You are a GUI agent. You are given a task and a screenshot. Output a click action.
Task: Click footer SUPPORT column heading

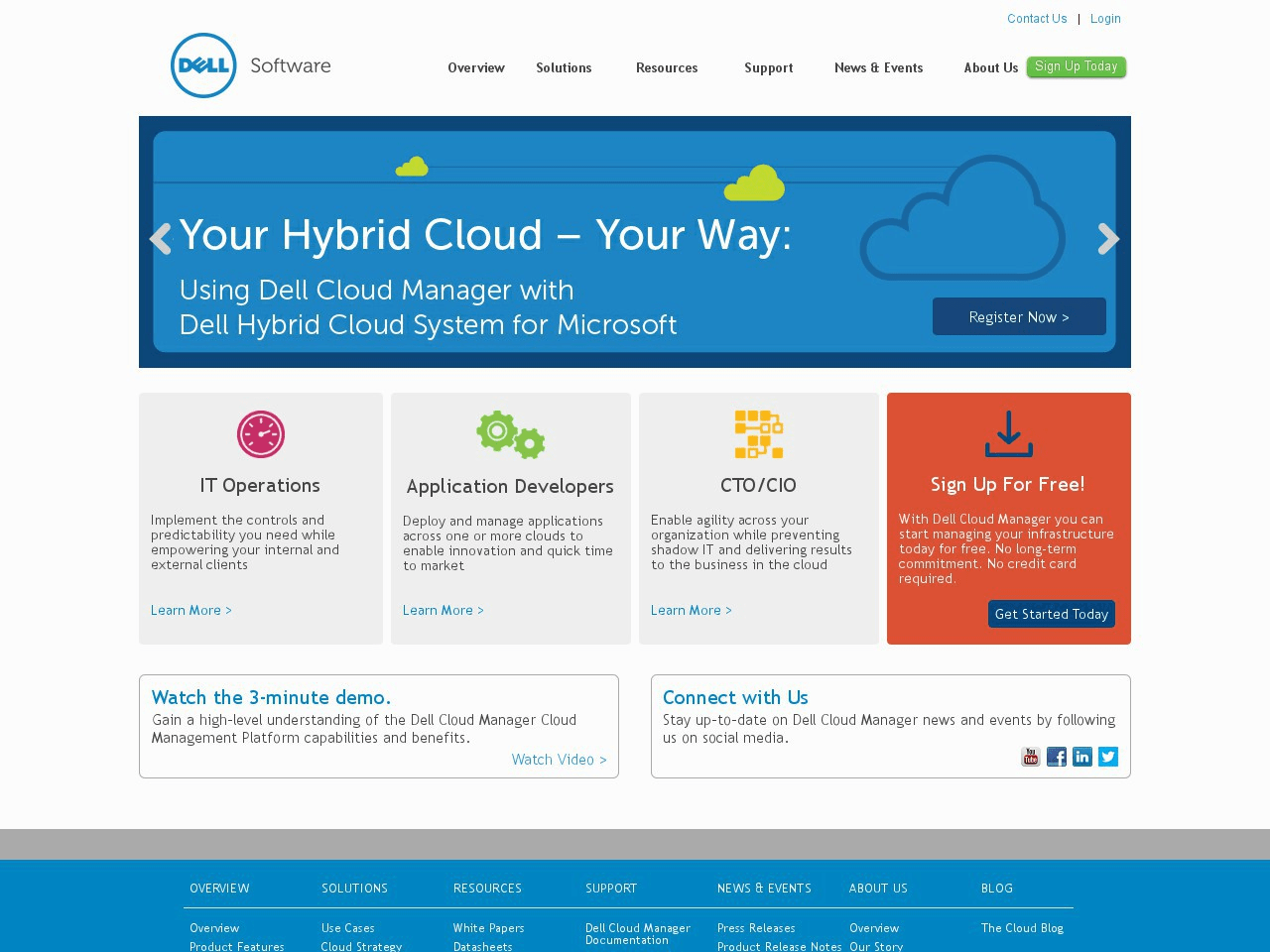[x=611, y=889]
